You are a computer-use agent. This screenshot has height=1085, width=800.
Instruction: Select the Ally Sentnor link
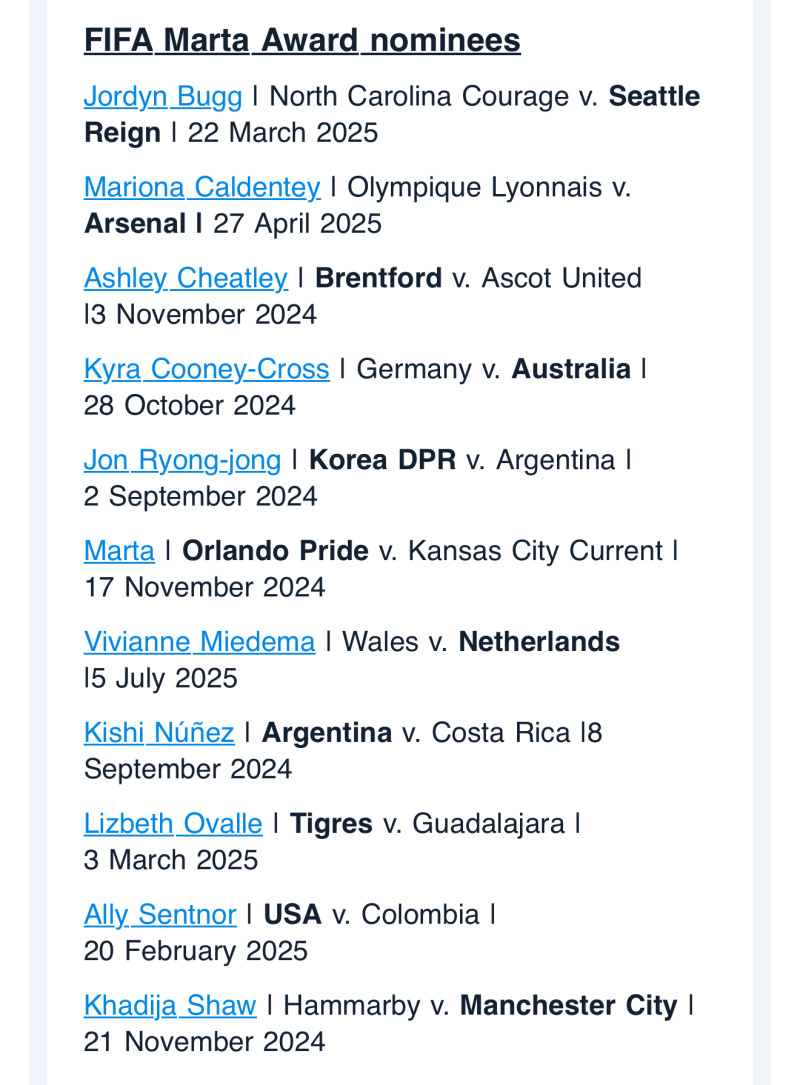point(160,915)
